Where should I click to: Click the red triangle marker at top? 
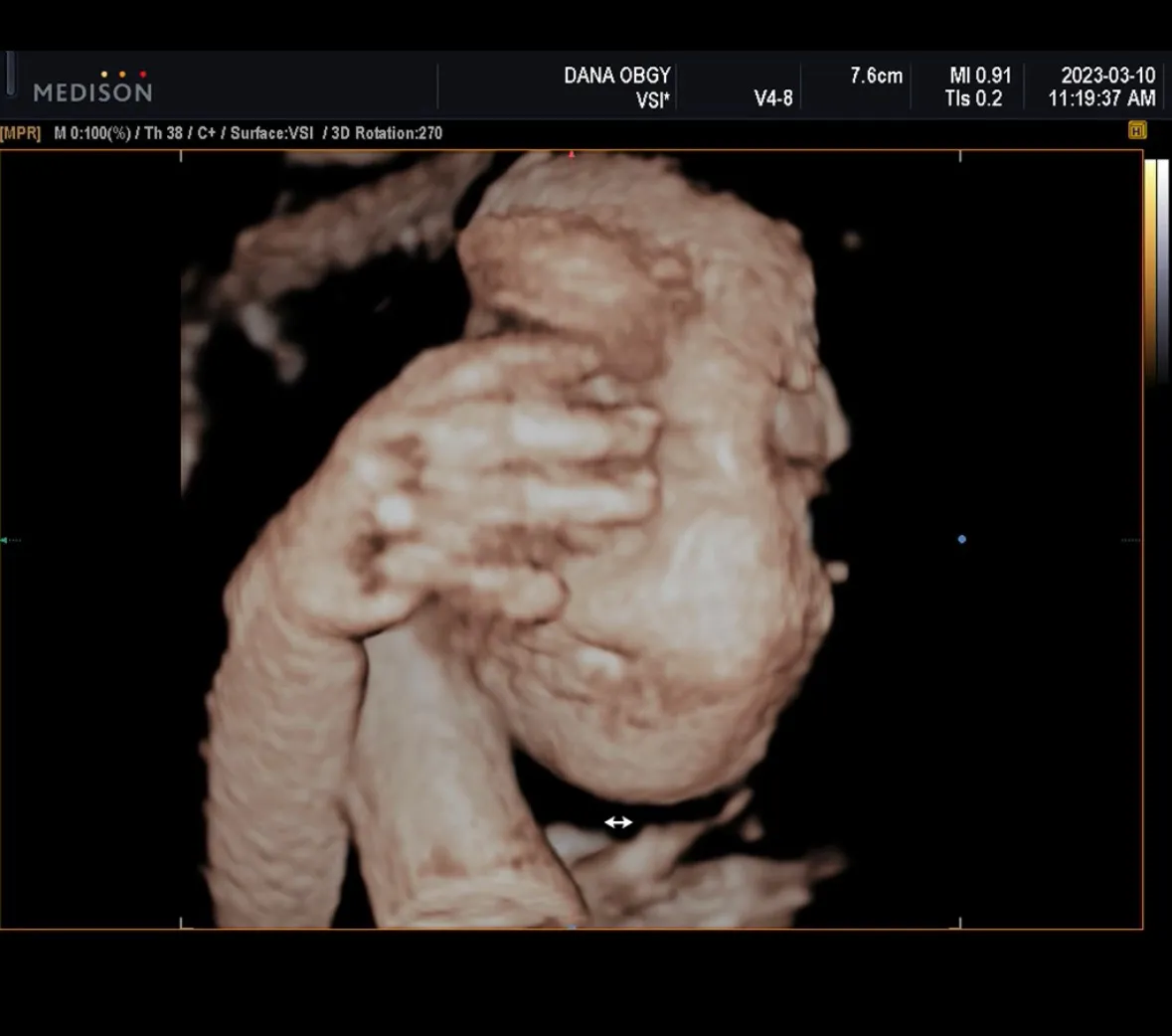coord(571,155)
